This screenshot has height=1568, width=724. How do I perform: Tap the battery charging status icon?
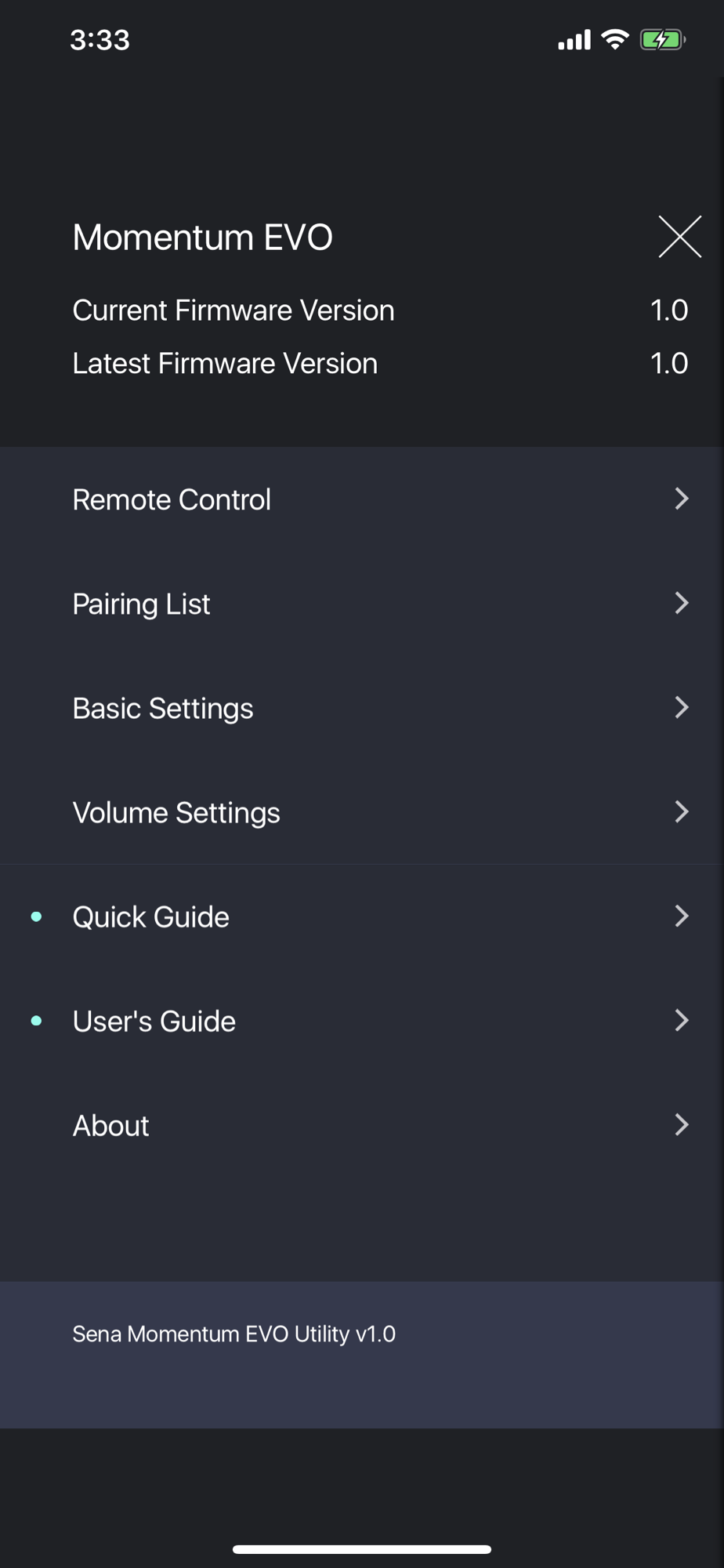pyautogui.click(x=663, y=39)
